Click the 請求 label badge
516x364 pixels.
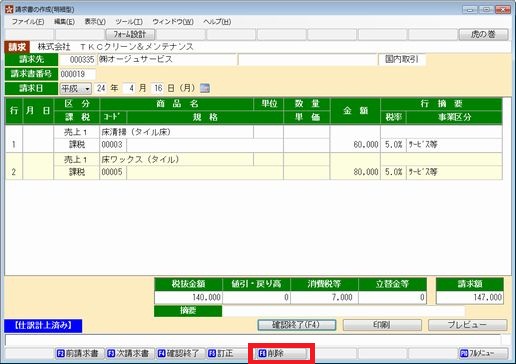[x=17, y=47]
